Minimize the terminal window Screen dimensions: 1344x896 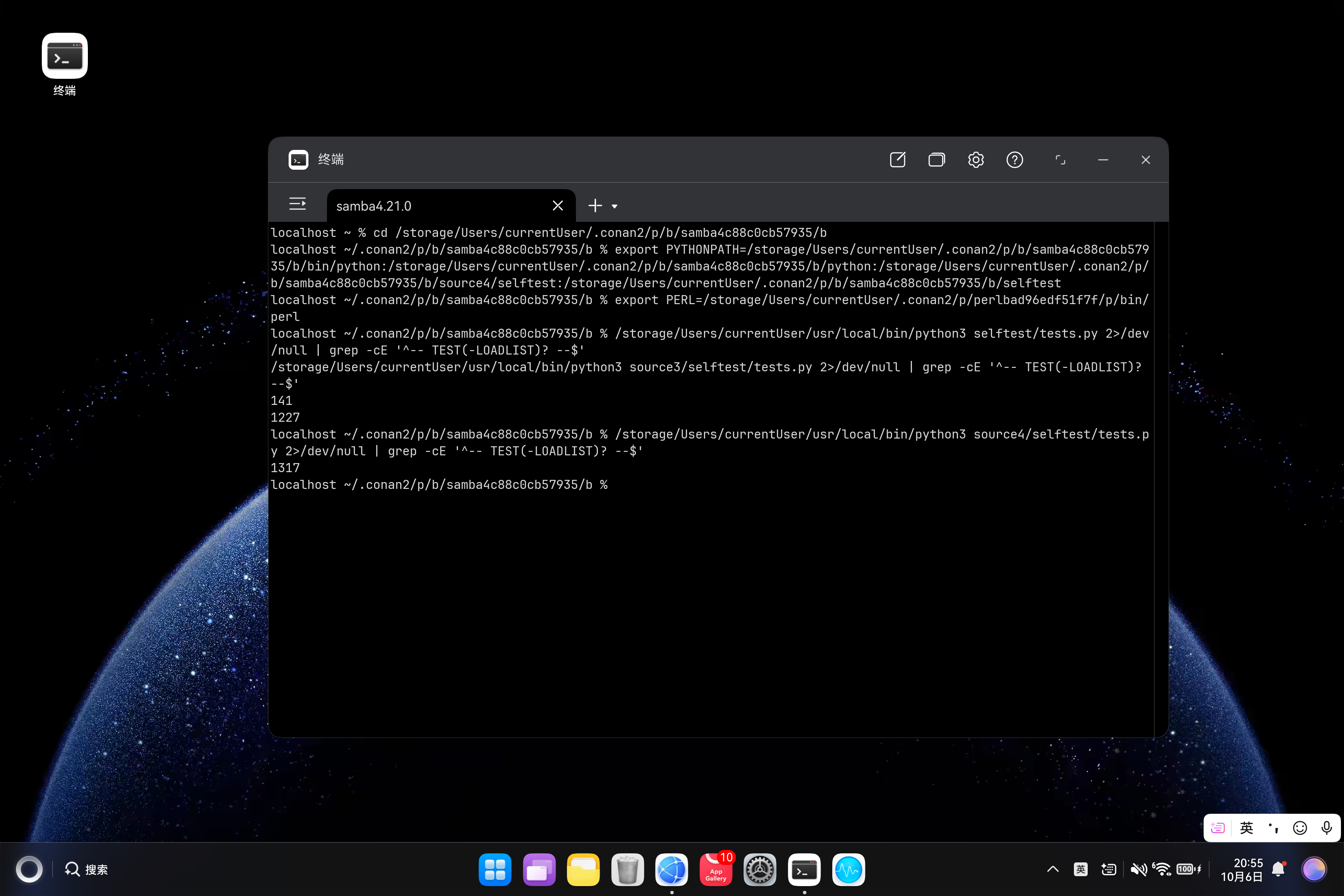point(1104,160)
